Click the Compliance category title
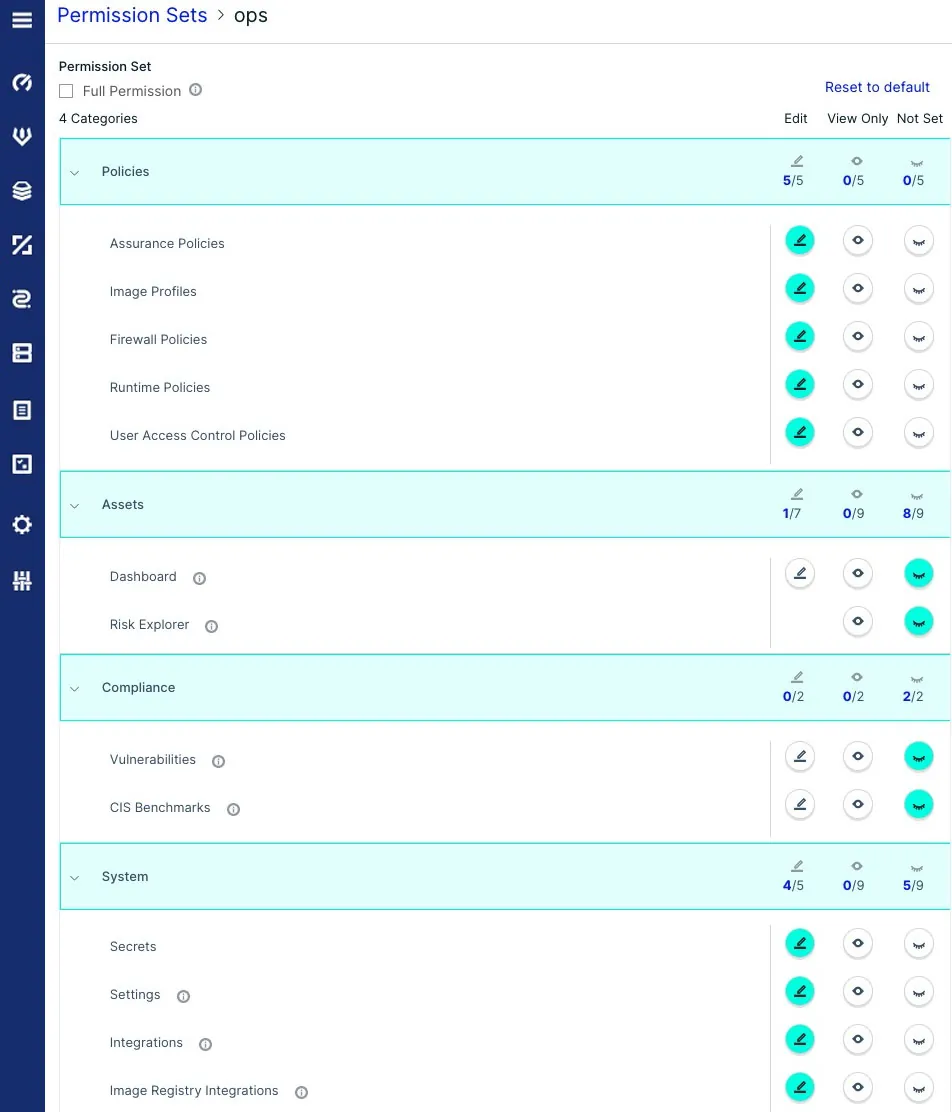 tap(138, 688)
